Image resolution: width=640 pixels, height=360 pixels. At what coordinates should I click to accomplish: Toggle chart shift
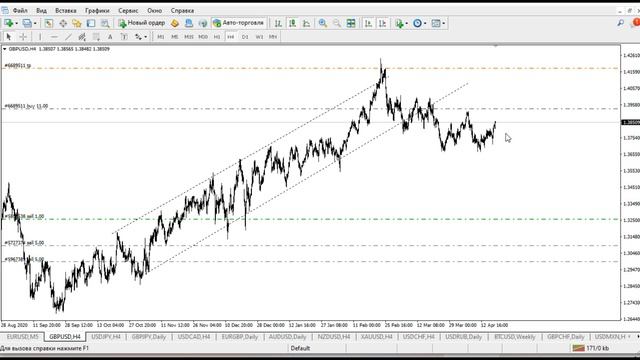click(382, 23)
